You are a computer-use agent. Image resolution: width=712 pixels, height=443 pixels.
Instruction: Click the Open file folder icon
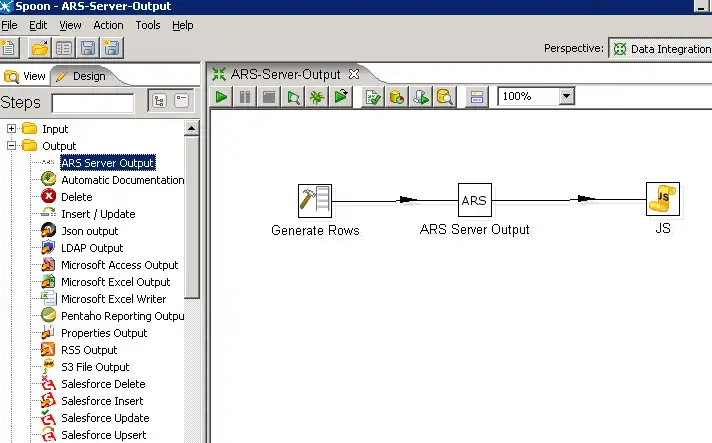40,48
